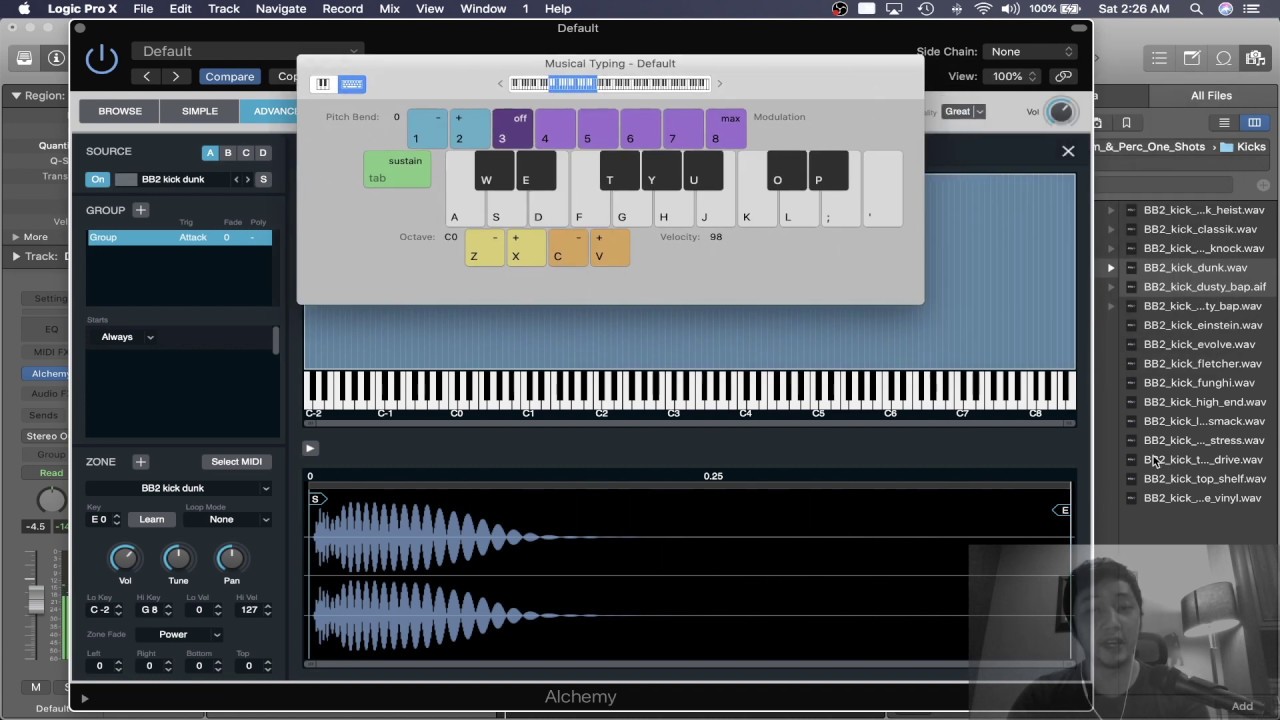Shift Musical Typing keyboard range left

pos(501,84)
